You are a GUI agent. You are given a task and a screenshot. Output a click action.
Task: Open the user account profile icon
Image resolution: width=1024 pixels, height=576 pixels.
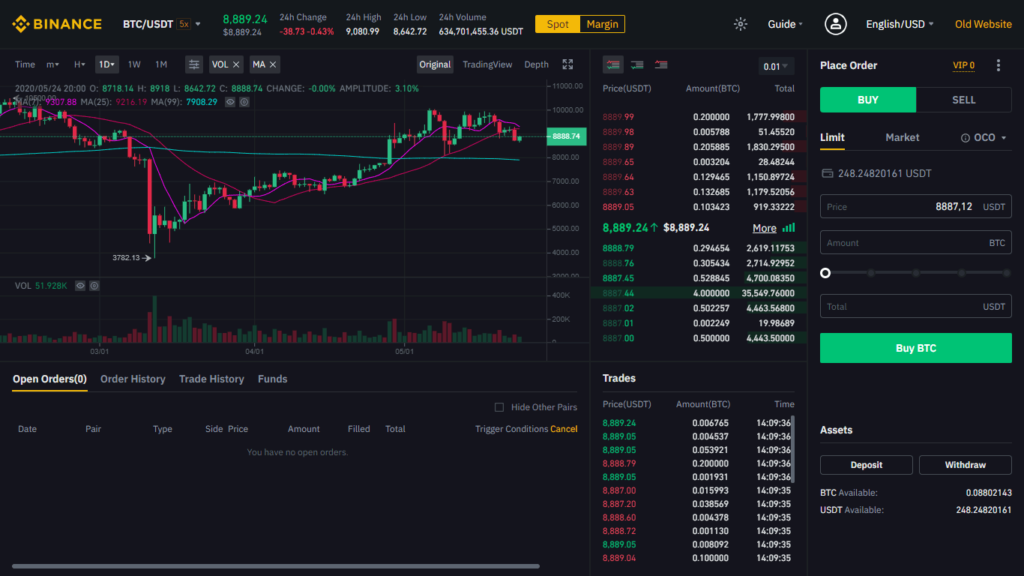(835, 24)
